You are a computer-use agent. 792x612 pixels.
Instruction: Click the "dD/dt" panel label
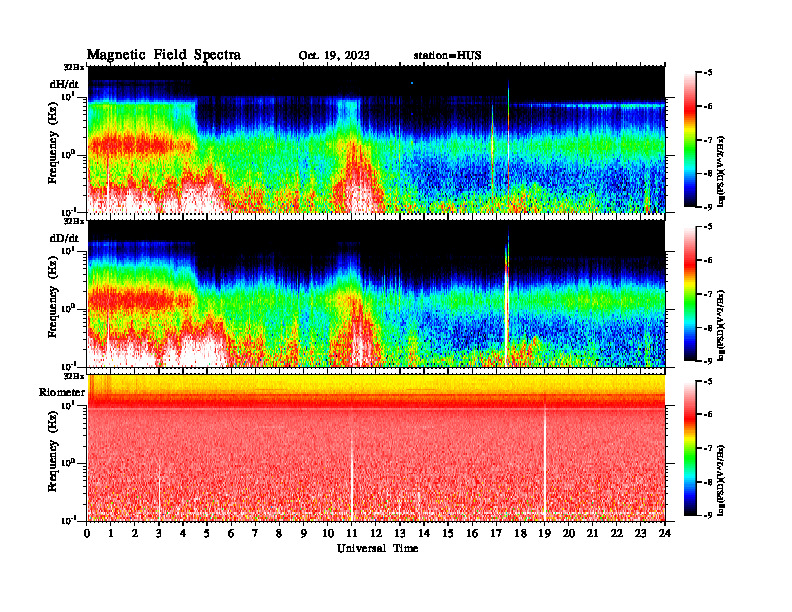tap(64, 238)
